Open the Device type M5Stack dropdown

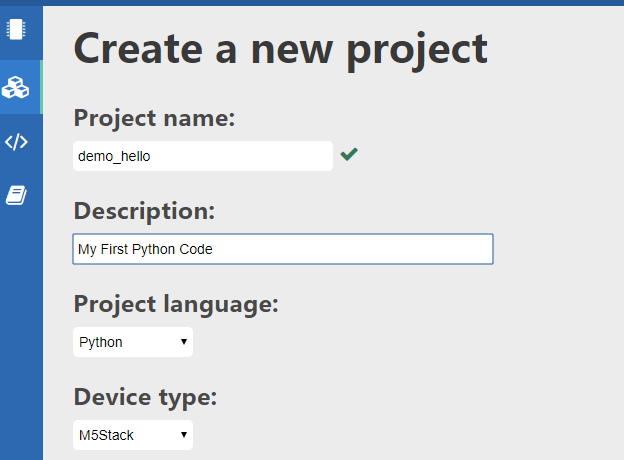pyautogui.click(x=133, y=435)
